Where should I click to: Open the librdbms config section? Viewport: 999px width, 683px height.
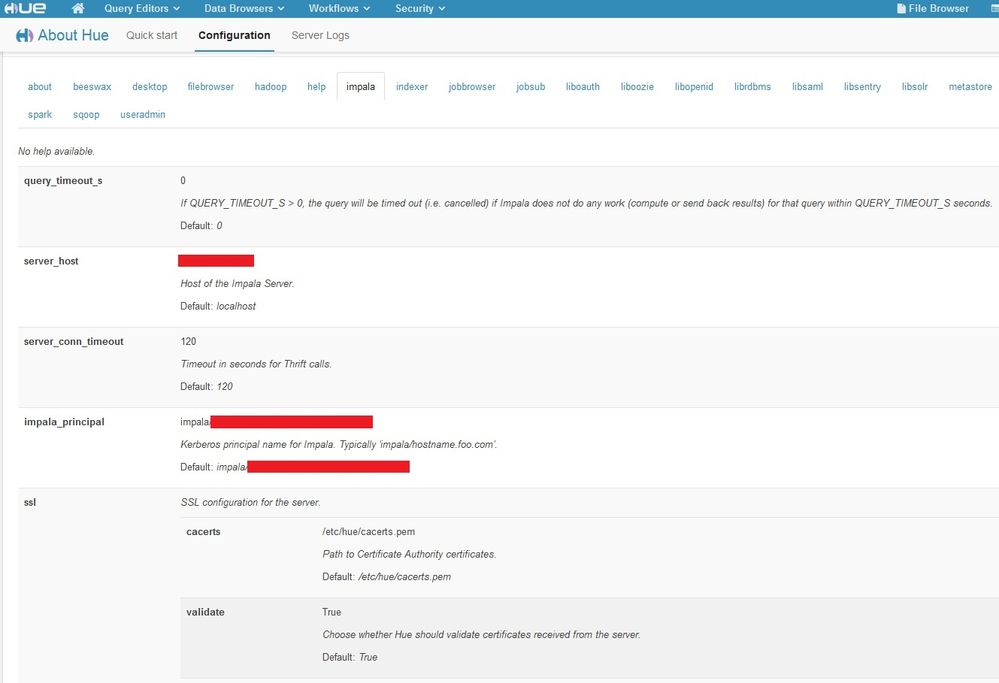coord(752,87)
